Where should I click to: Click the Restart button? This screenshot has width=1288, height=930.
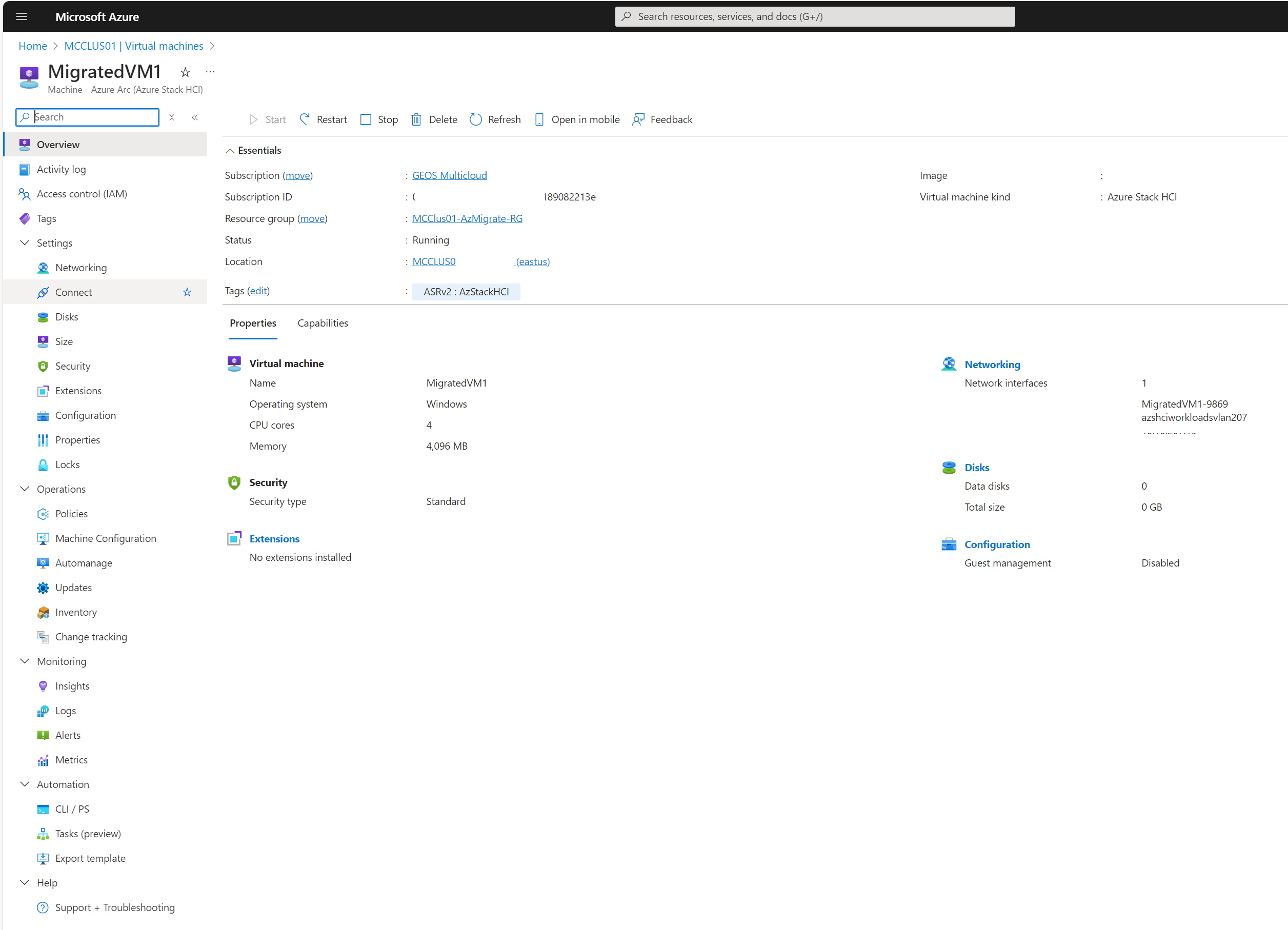tap(331, 119)
